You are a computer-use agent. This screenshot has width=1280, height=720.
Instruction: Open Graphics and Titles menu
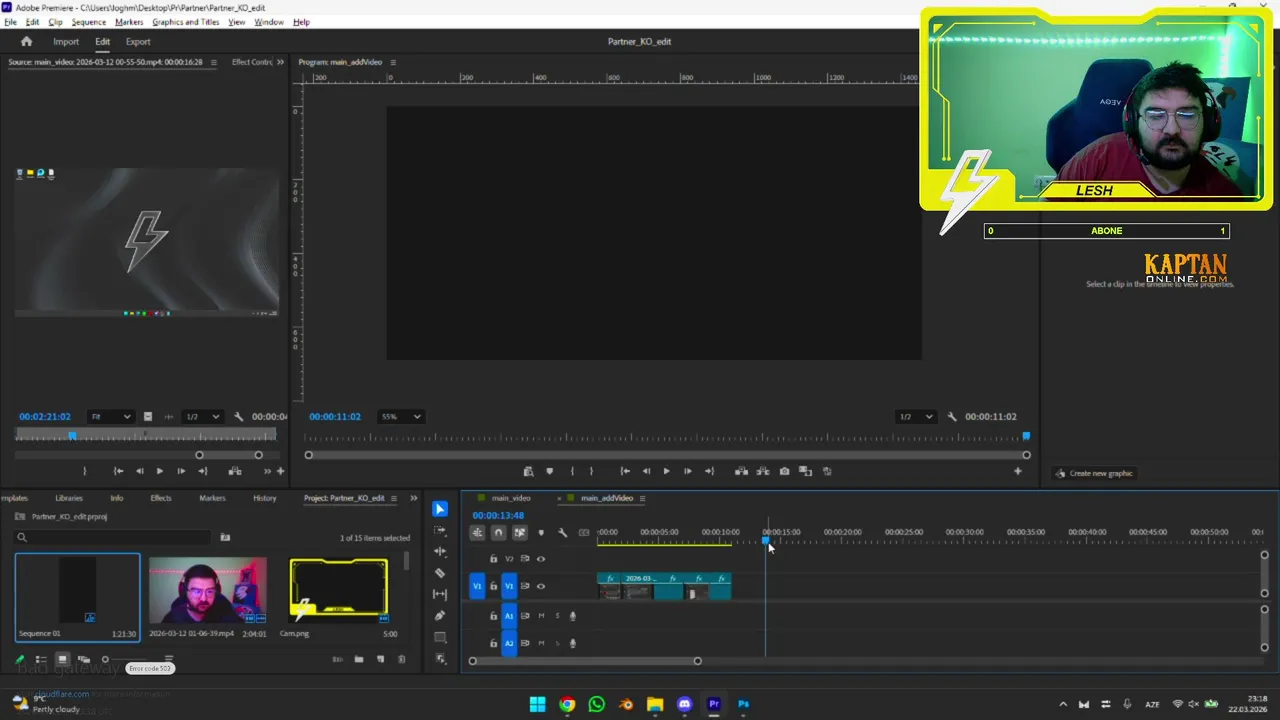(x=185, y=22)
